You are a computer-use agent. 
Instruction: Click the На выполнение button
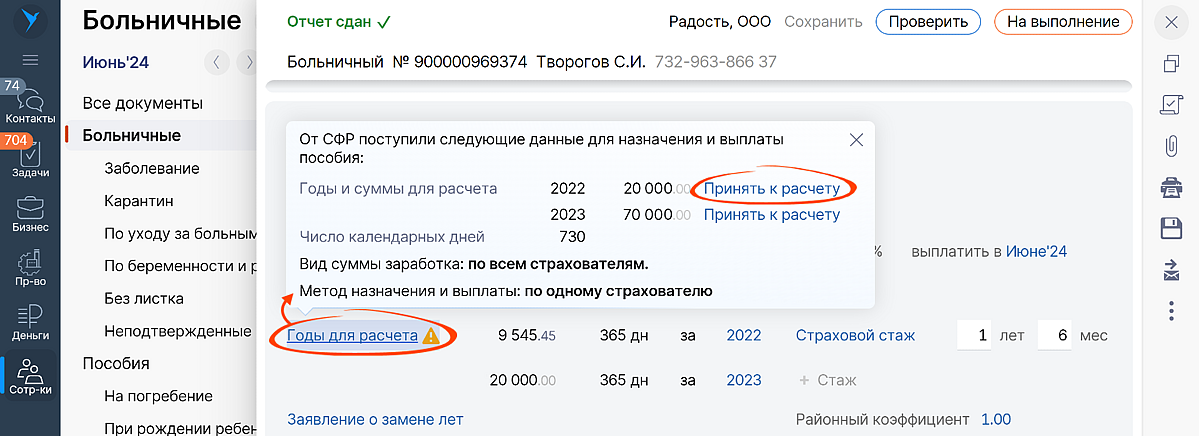(1062, 21)
